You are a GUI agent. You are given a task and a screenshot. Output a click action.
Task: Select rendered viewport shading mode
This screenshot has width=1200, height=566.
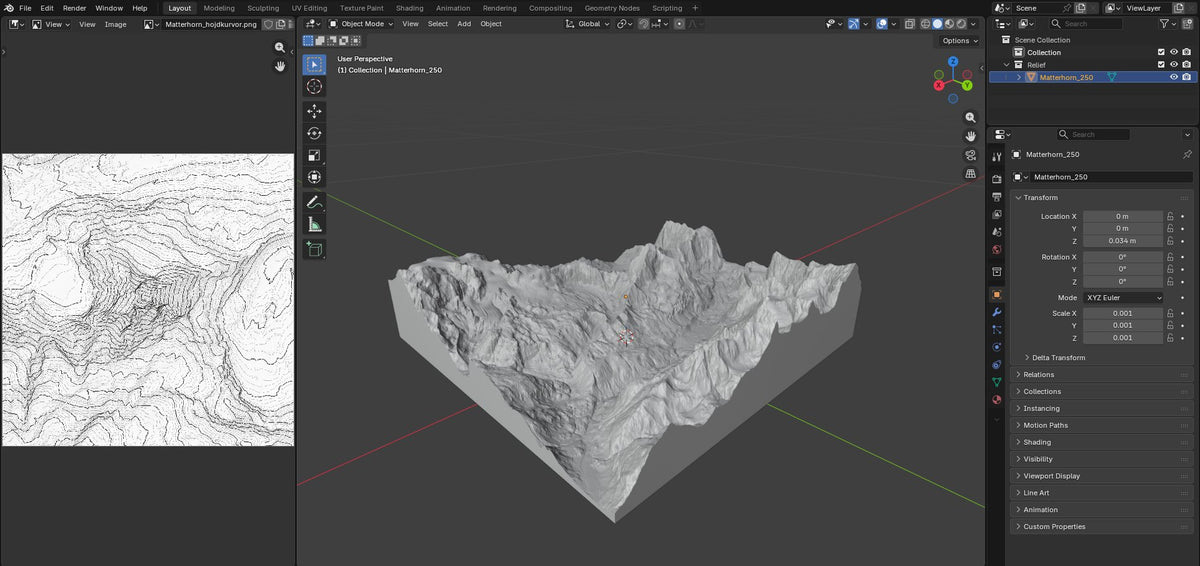pyautogui.click(x=961, y=23)
